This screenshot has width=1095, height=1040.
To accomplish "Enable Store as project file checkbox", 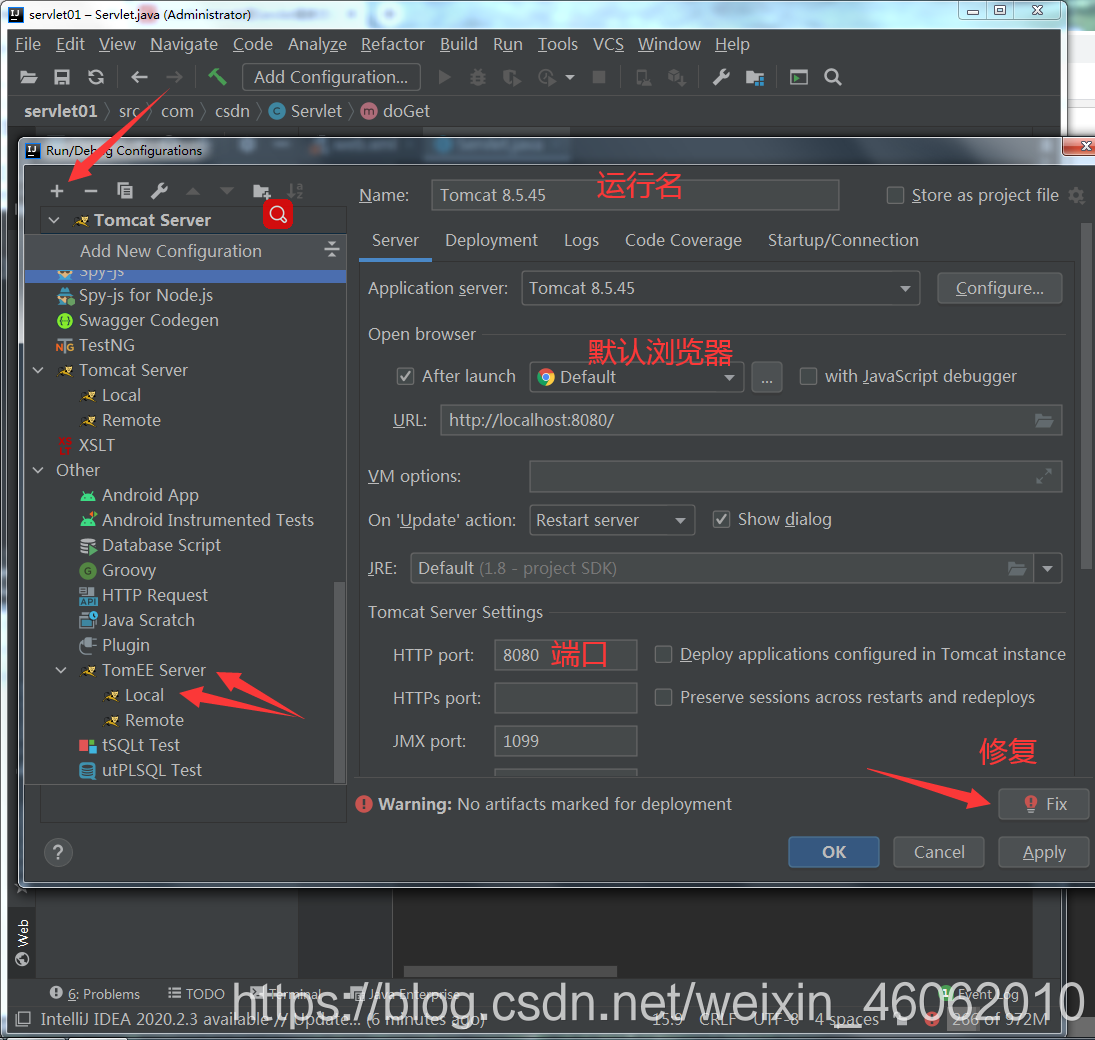I will [895, 195].
